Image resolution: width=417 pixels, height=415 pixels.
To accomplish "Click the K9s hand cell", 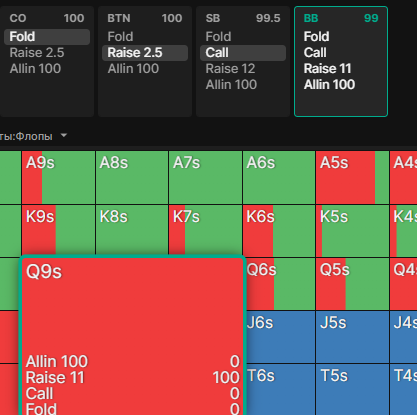I will point(59,230).
